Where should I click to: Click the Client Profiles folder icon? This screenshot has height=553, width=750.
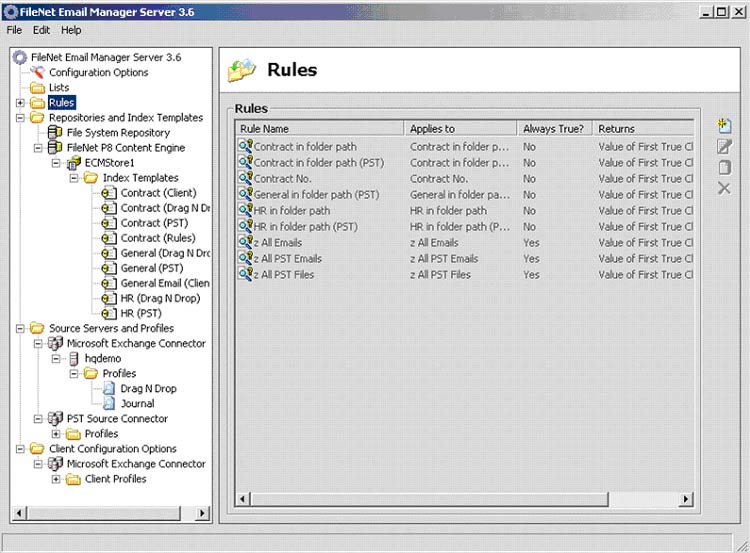pyautogui.click(x=73, y=479)
